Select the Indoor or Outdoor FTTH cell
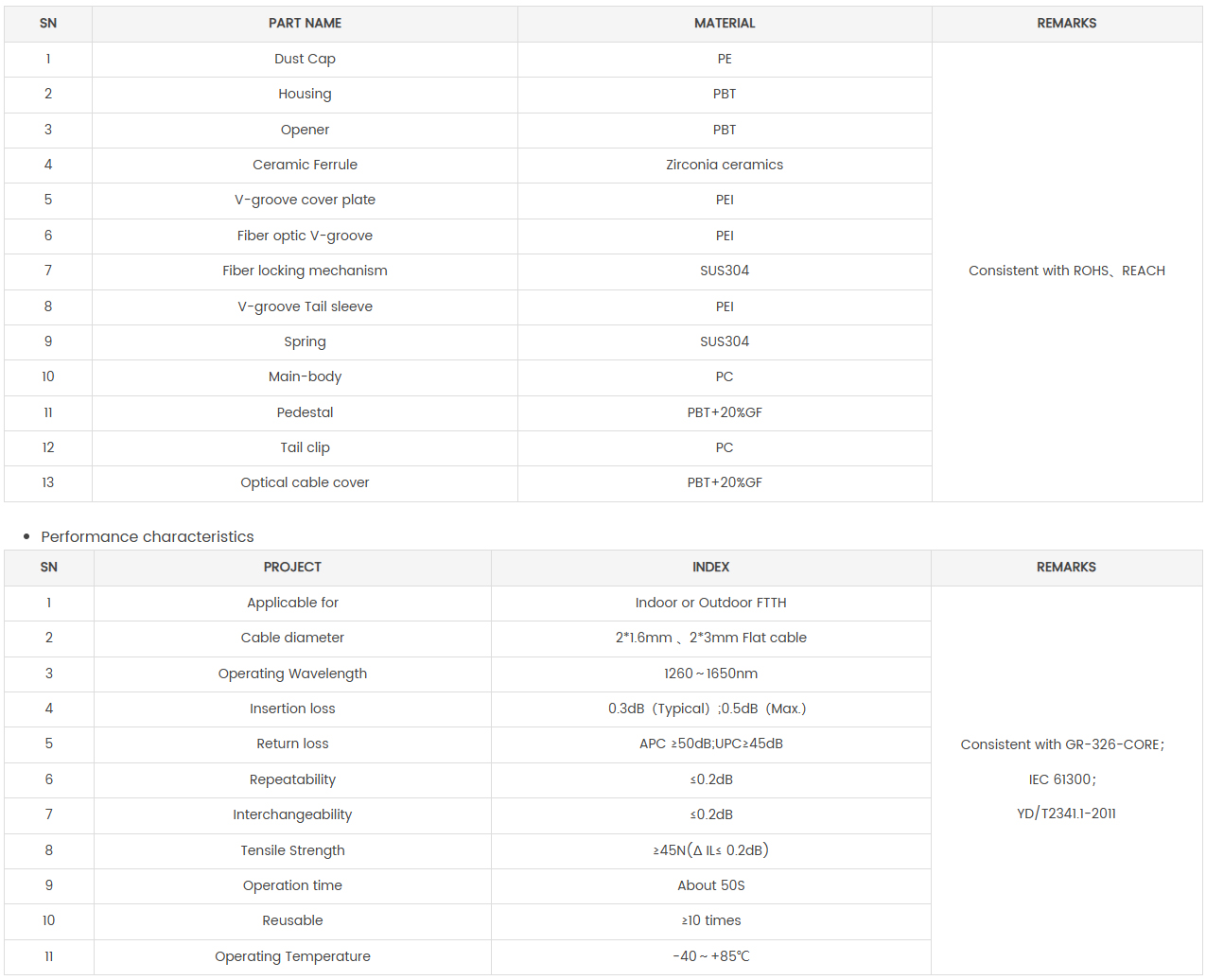The height and width of the screenshot is (980, 1206). tap(710, 603)
